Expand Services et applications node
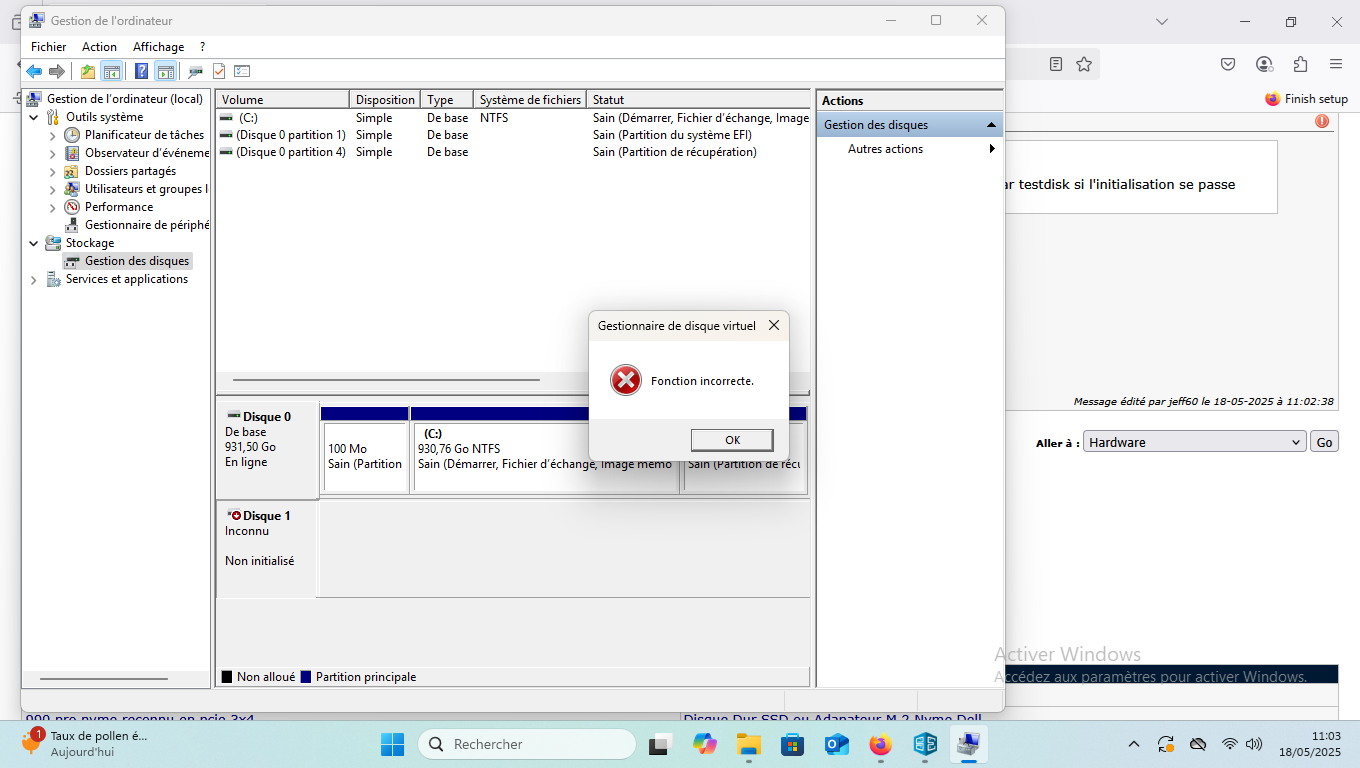The width and height of the screenshot is (1360, 768). click(34, 280)
